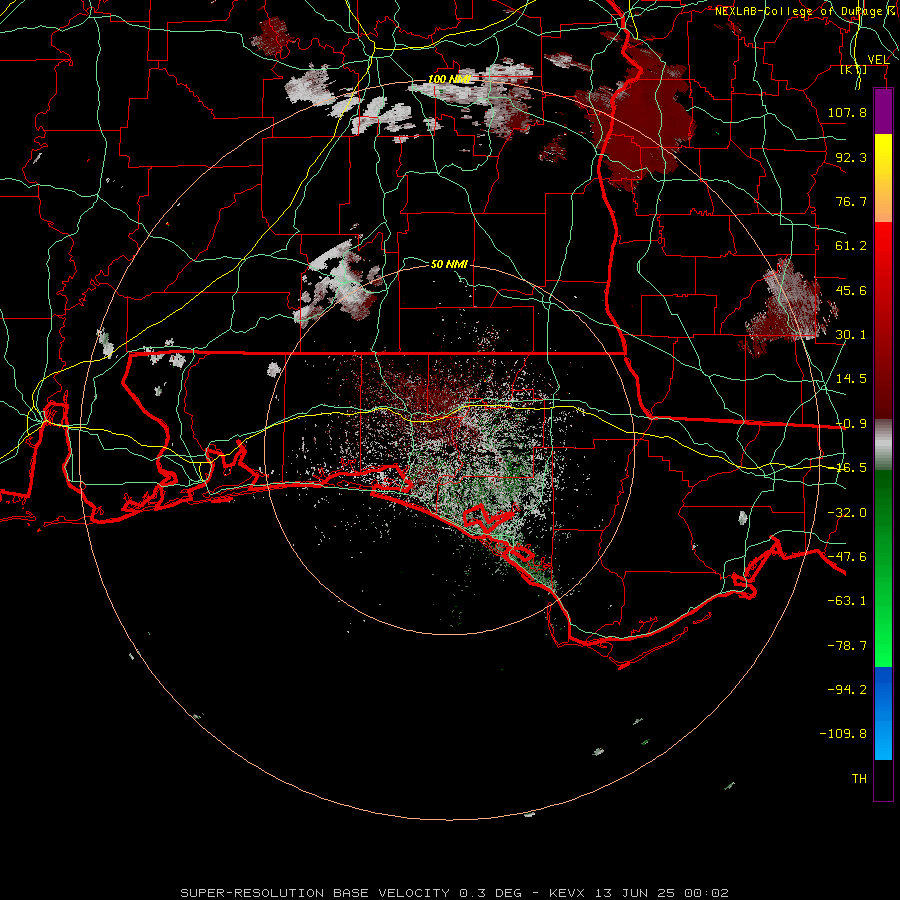This screenshot has width=900, height=900.
Task: Click the -109.8 velocity scale value
Action: [x=843, y=734]
